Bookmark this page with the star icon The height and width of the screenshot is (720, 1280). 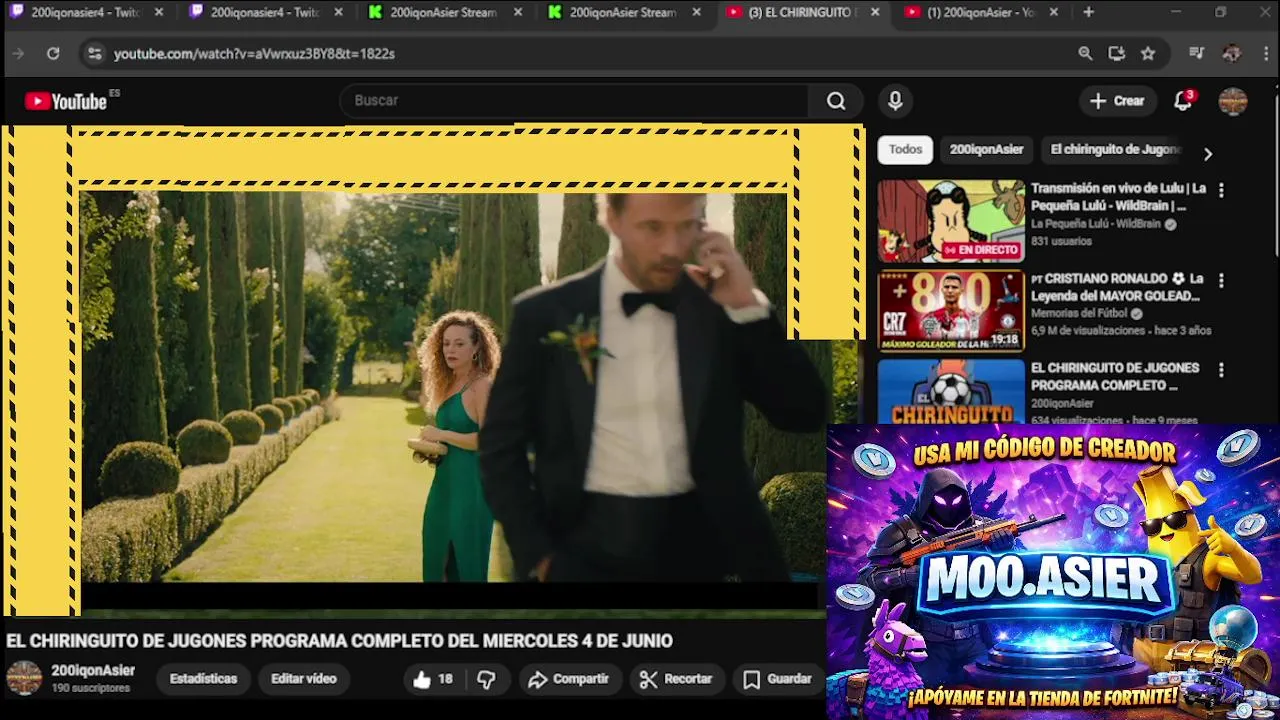1148,54
